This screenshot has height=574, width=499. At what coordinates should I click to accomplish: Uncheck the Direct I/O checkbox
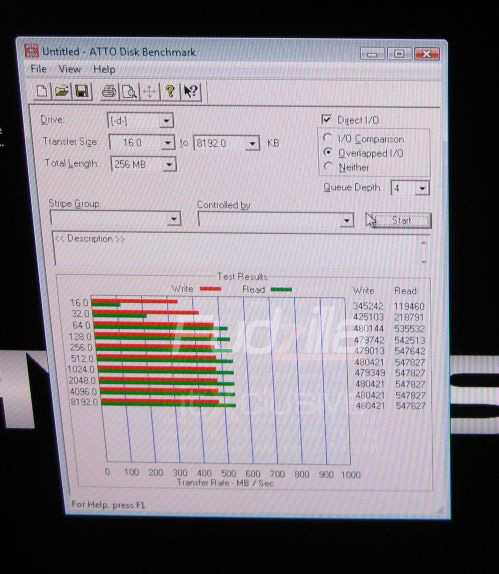click(326, 119)
